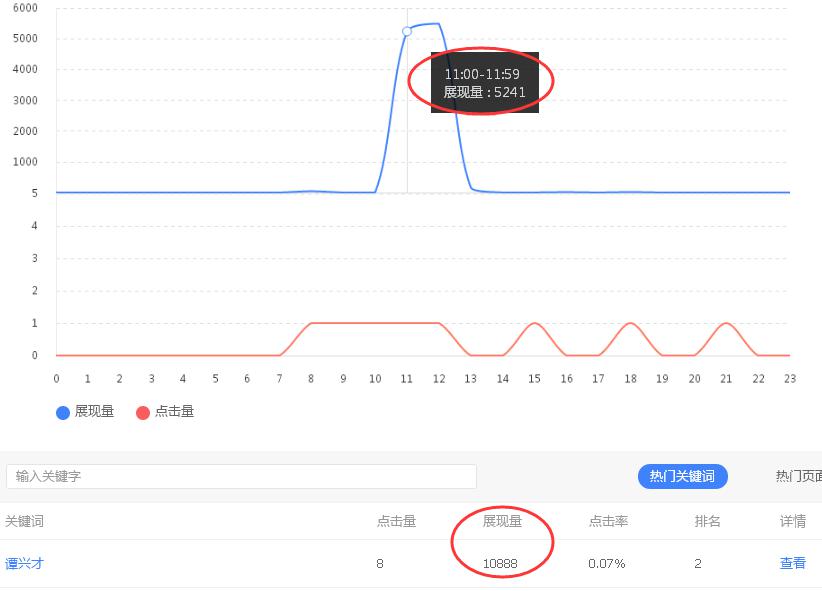Open the 谭兴才 keyword link

tap(24, 564)
